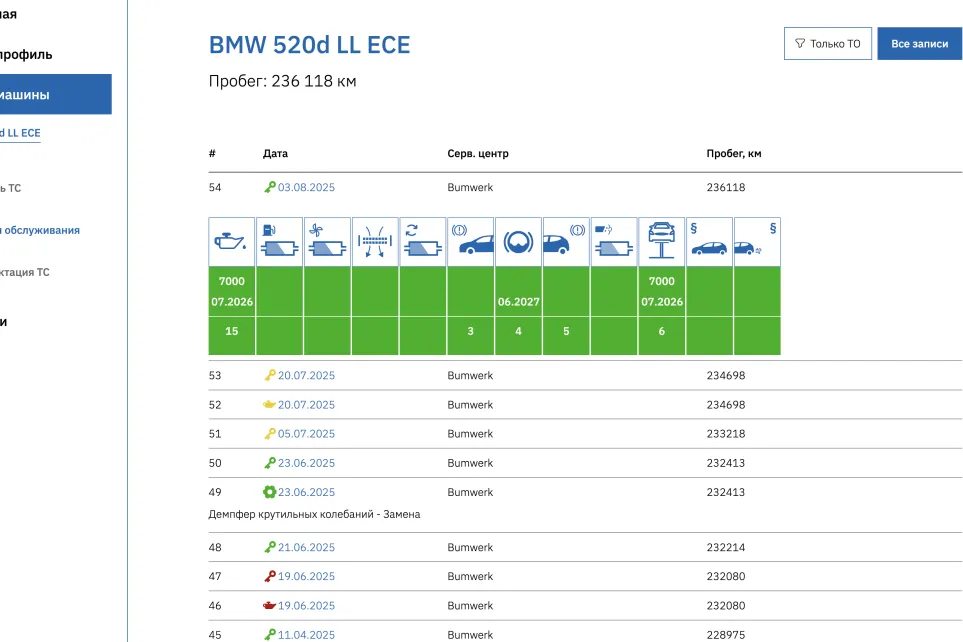Select the LL ECE vehicle sidebar link
Screen dimensions: 963x642
pyautogui.click(x=20, y=133)
